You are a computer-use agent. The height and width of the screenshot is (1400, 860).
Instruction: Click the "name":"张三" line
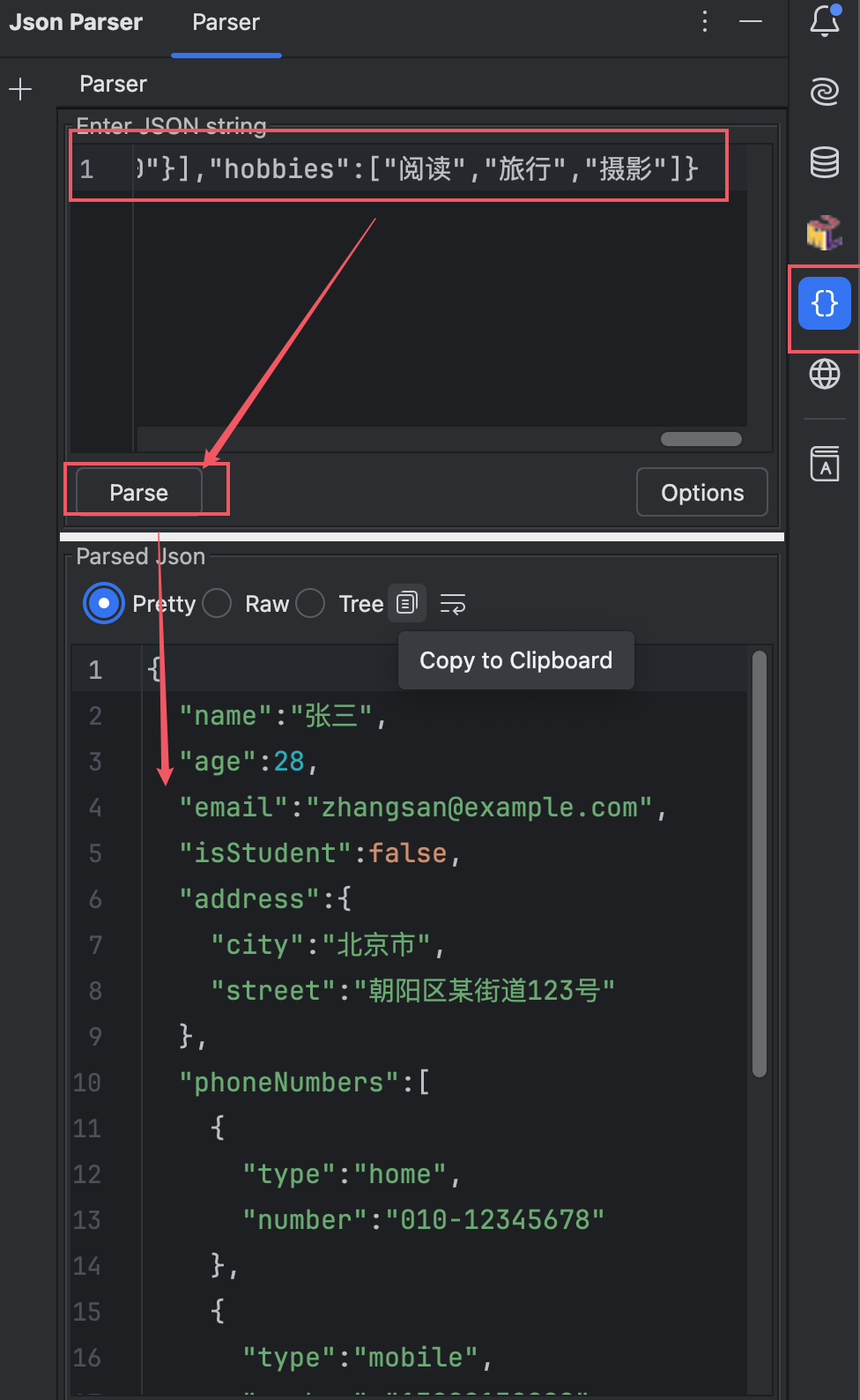click(283, 716)
